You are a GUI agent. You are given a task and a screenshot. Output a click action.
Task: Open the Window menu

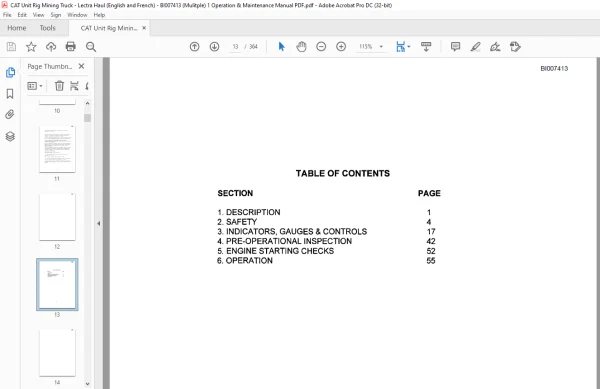pos(77,15)
